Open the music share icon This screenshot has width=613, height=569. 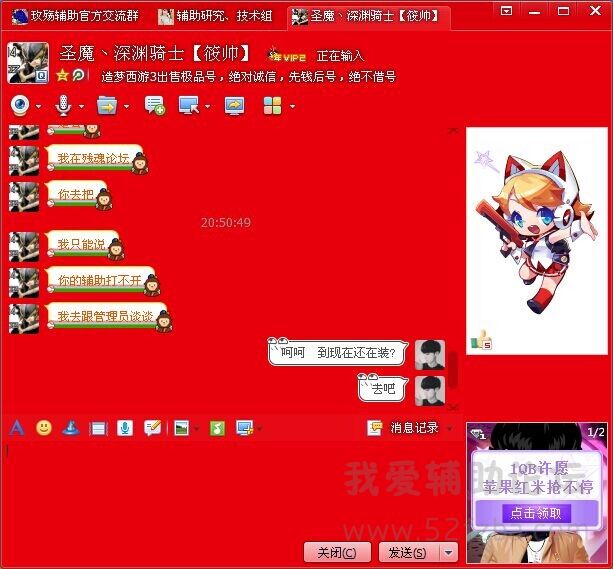(217, 428)
